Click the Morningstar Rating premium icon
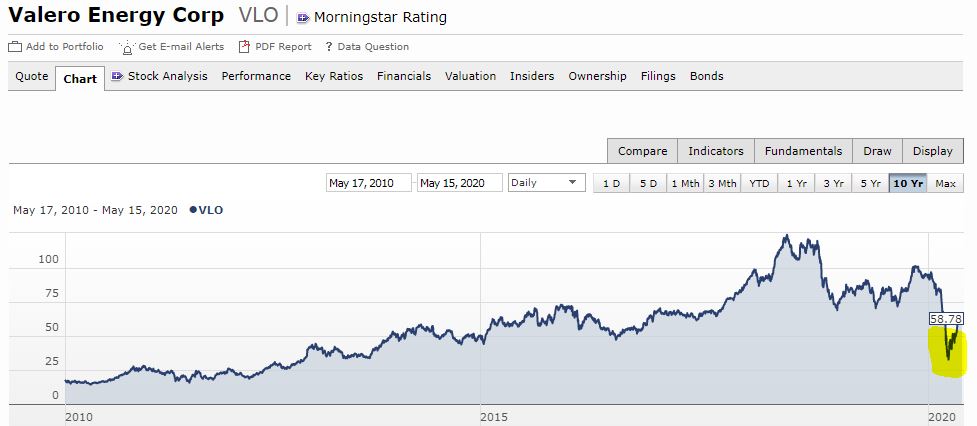Viewport: 977px width, 426px height. coord(303,18)
